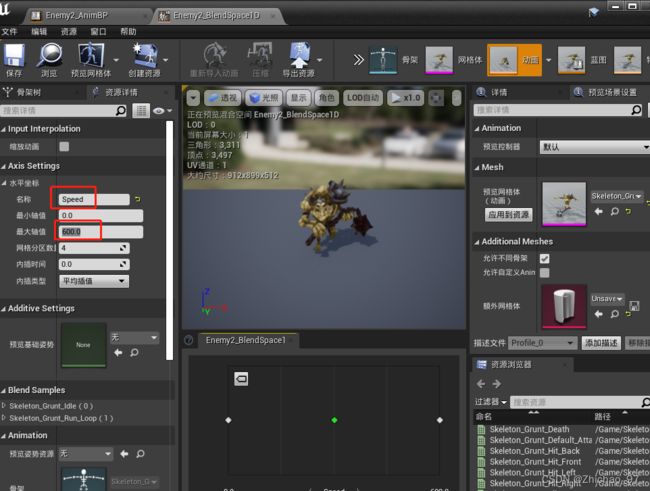
Task: Click the Browse (浏览) magnifier toolbar icon
Action: coord(49,56)
